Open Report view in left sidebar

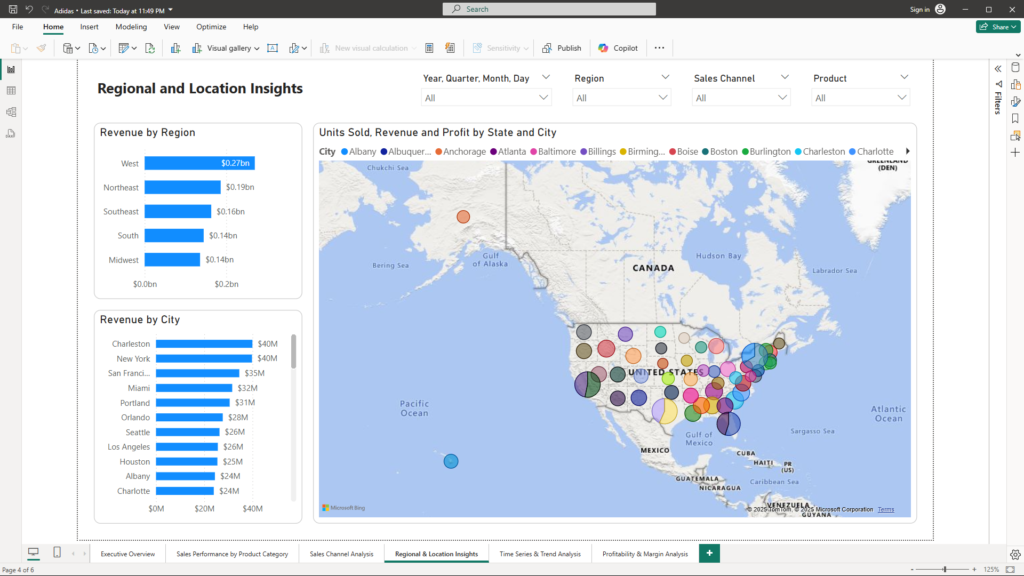click(x=11, y=69)
